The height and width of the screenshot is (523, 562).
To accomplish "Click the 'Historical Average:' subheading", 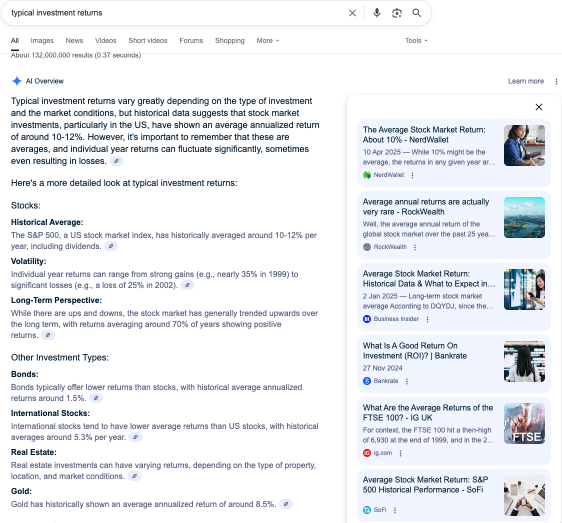I will tap(47, 222).
